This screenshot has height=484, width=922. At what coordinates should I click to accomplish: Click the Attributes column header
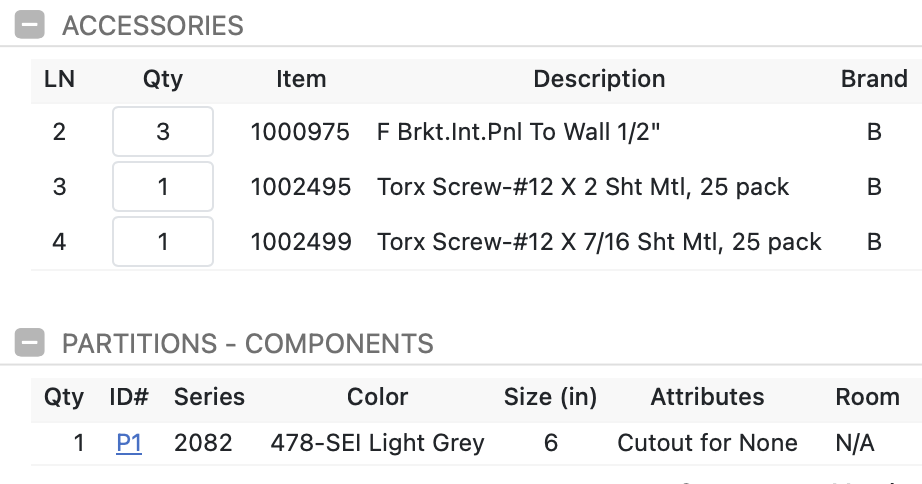pos(707,397)
